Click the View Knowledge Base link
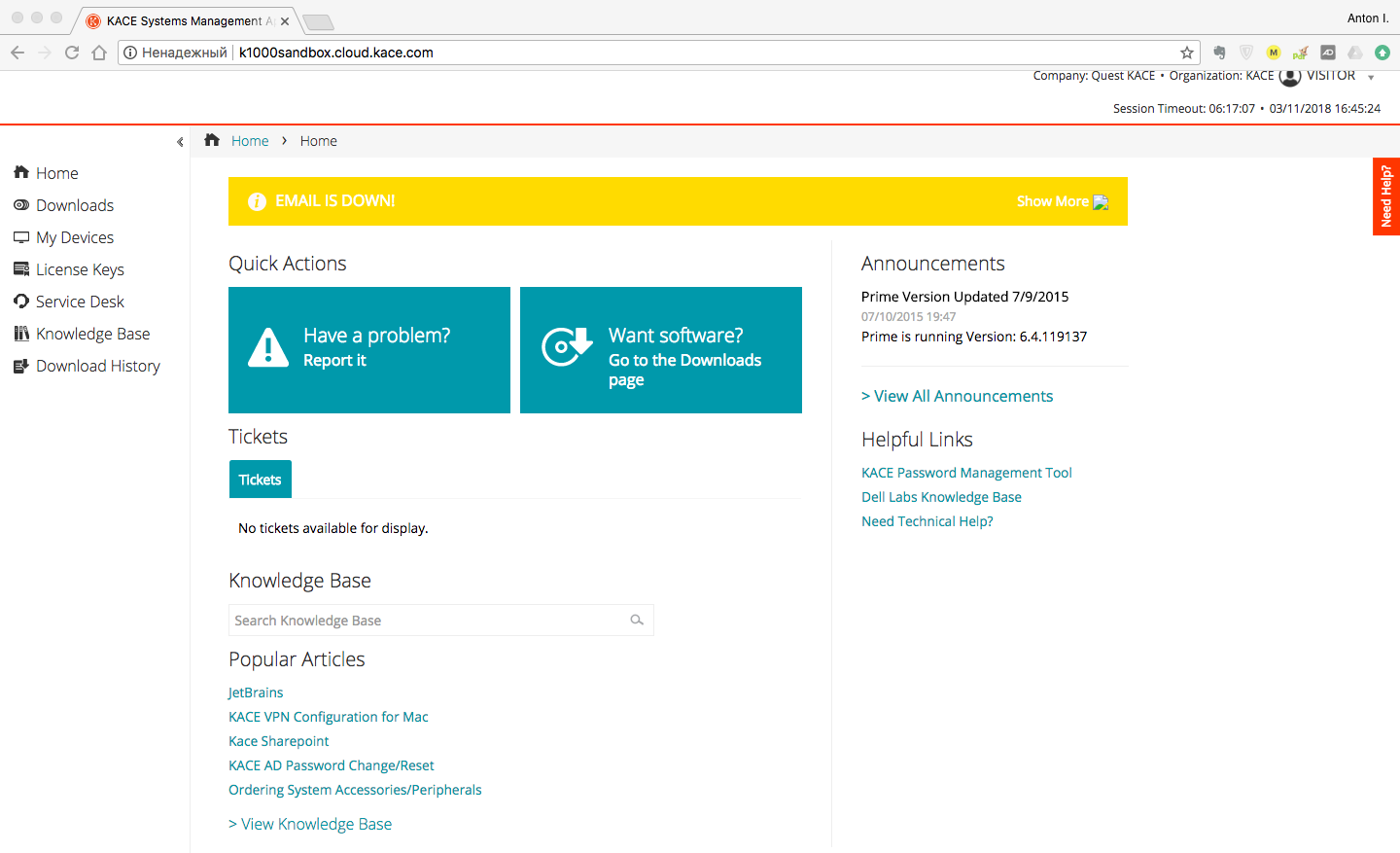The height and width of the screenshot is (853, 1400). click(310, 824)
